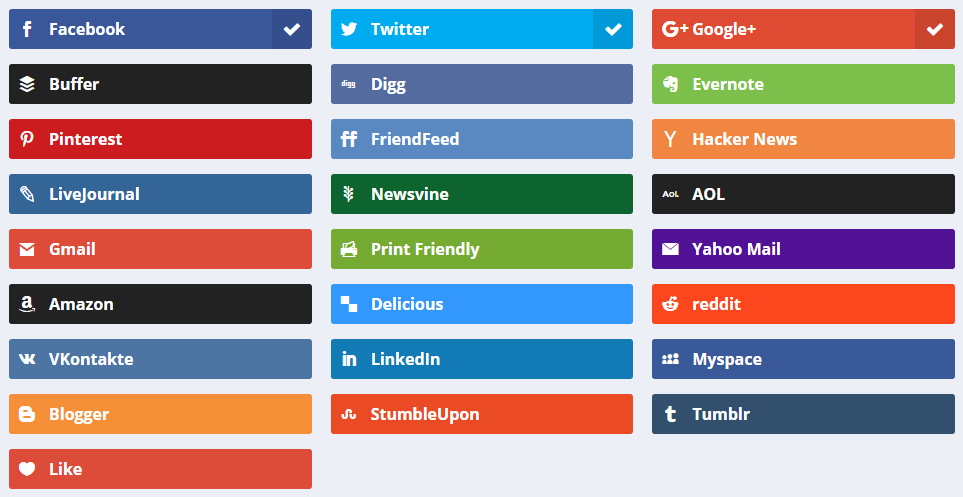963x497 pixels.
Task: Select the Myspace button
Action: point(803,359)
